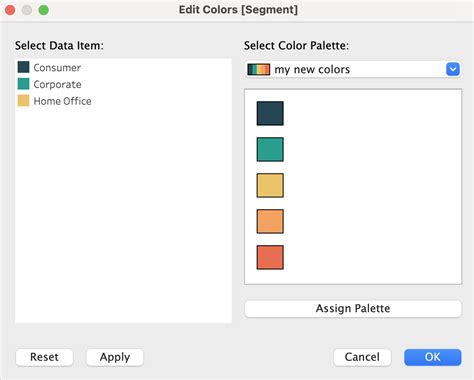Pick the yellow palette color
474x380 pixels.
click(270, 185)
